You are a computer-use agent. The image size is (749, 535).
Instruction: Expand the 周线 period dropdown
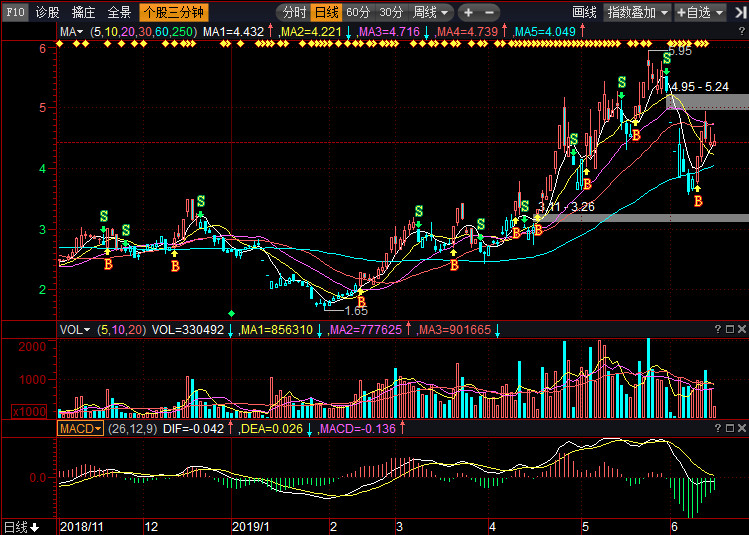click(430, 13)
